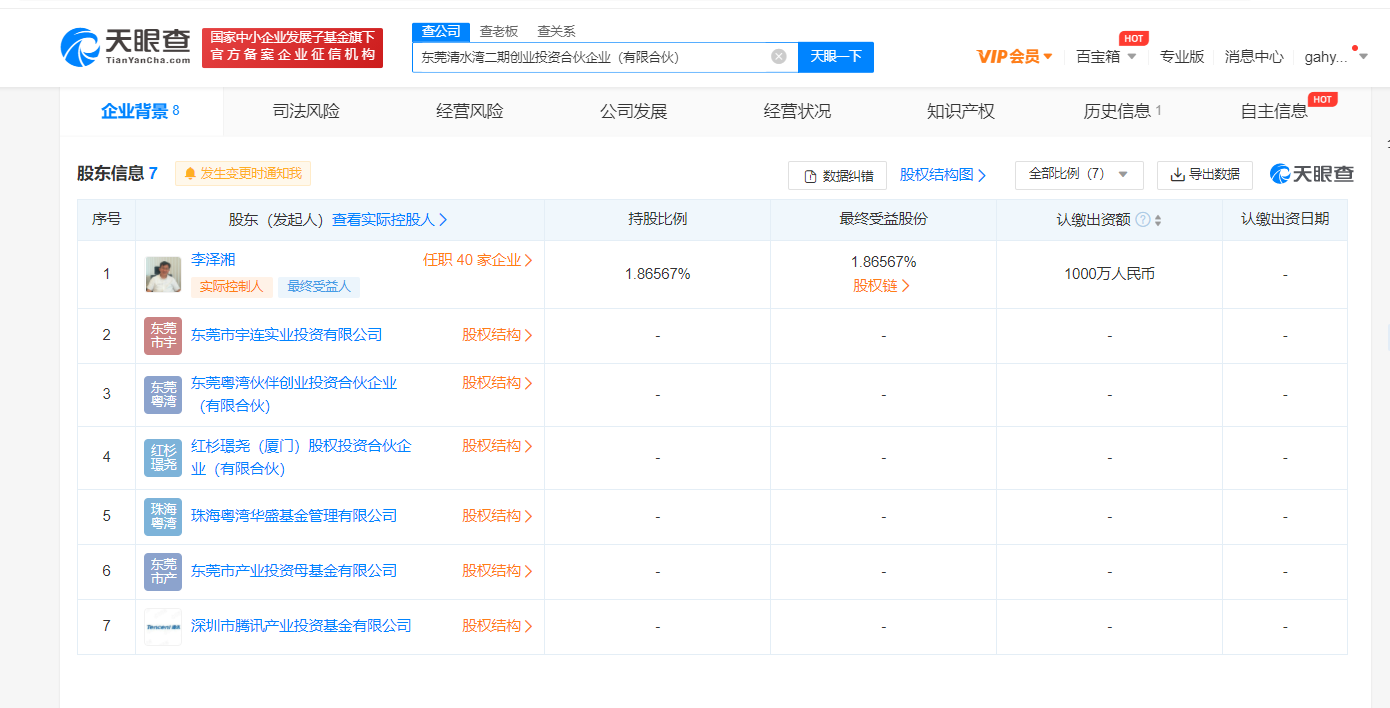The image size is (1390, 708).
Task: Open the VIP会员 dropdown
Action: point(1015,57)
